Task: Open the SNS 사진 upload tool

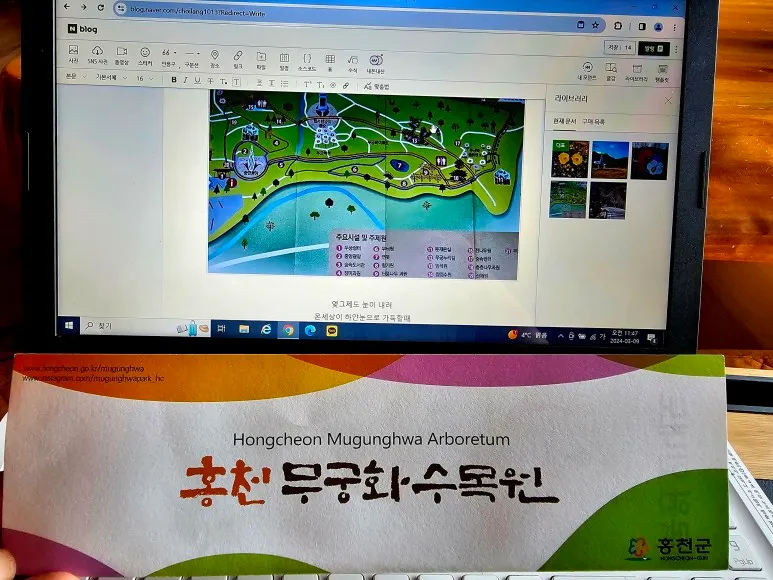Action: [97, 53]
